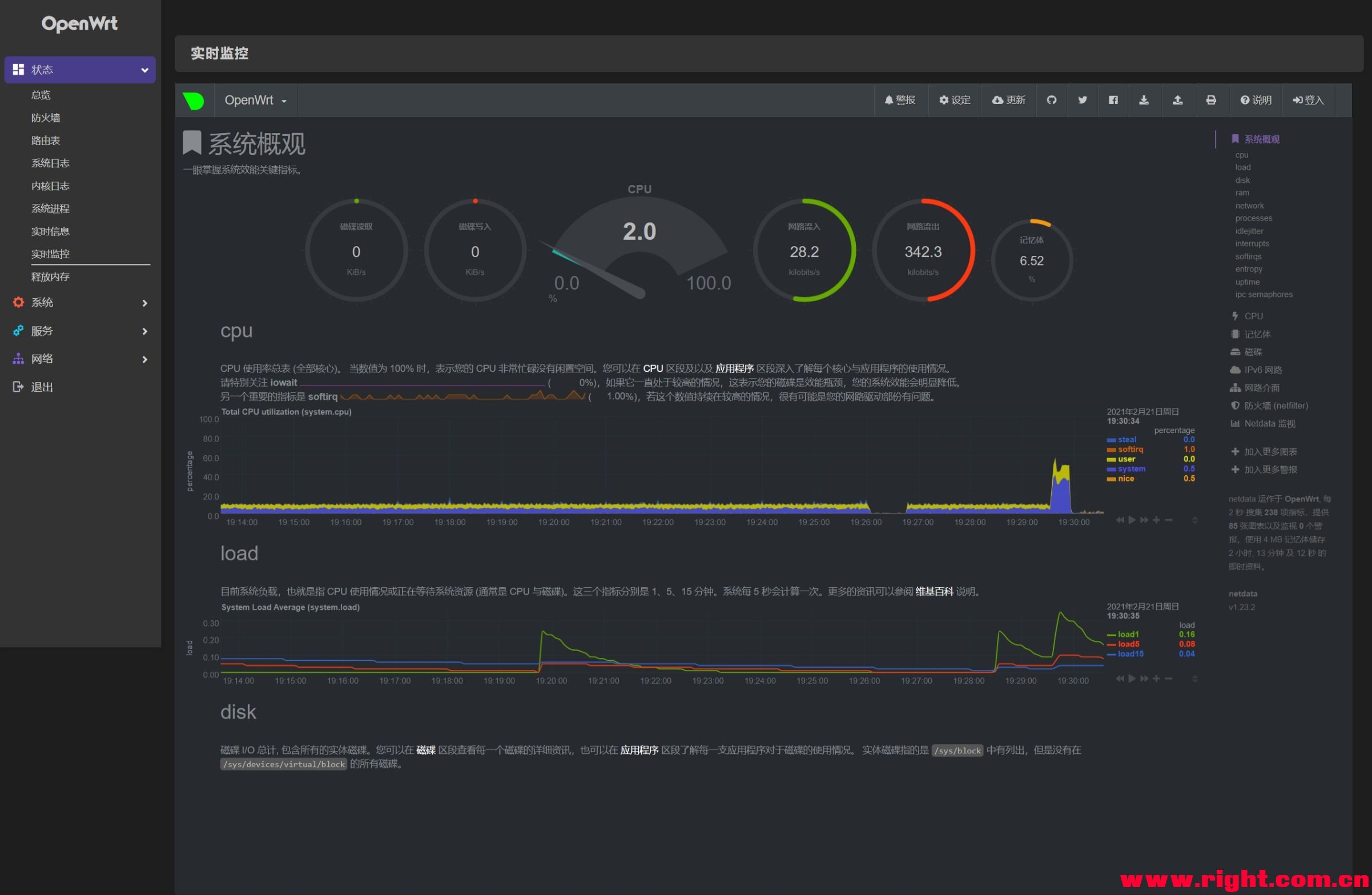Toggle the steal dimension in CPU legend
The image size is (1372, 895).
coord(1127,440)
